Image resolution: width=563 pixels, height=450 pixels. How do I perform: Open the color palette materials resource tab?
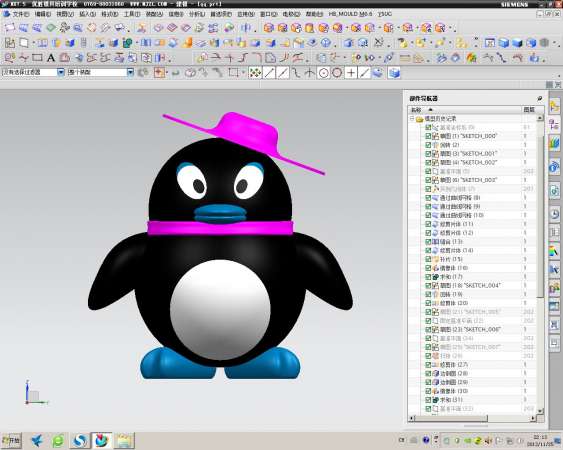click(555, 251)
